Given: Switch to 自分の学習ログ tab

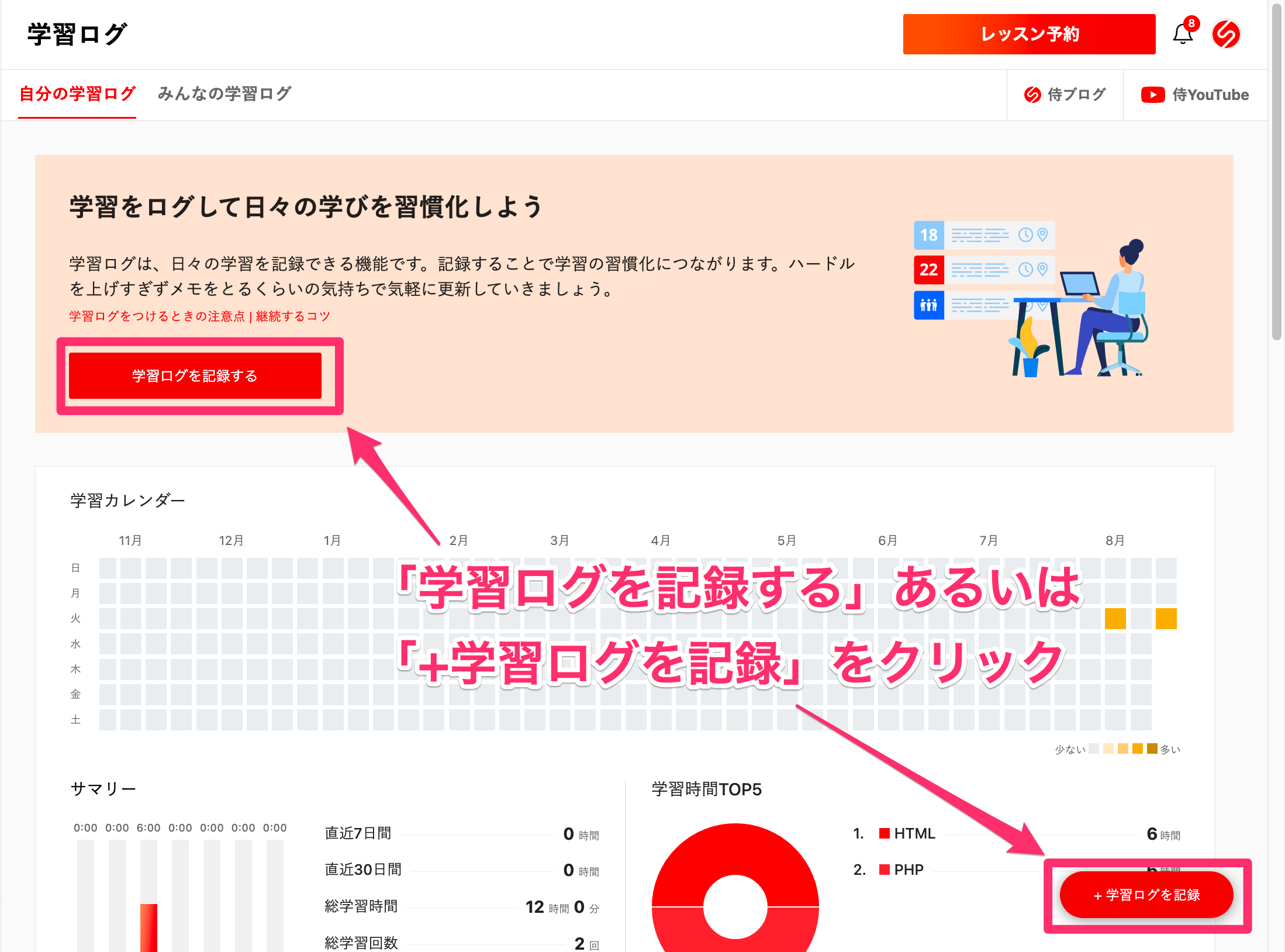Looking at the screenshot, I should [77, 94].
